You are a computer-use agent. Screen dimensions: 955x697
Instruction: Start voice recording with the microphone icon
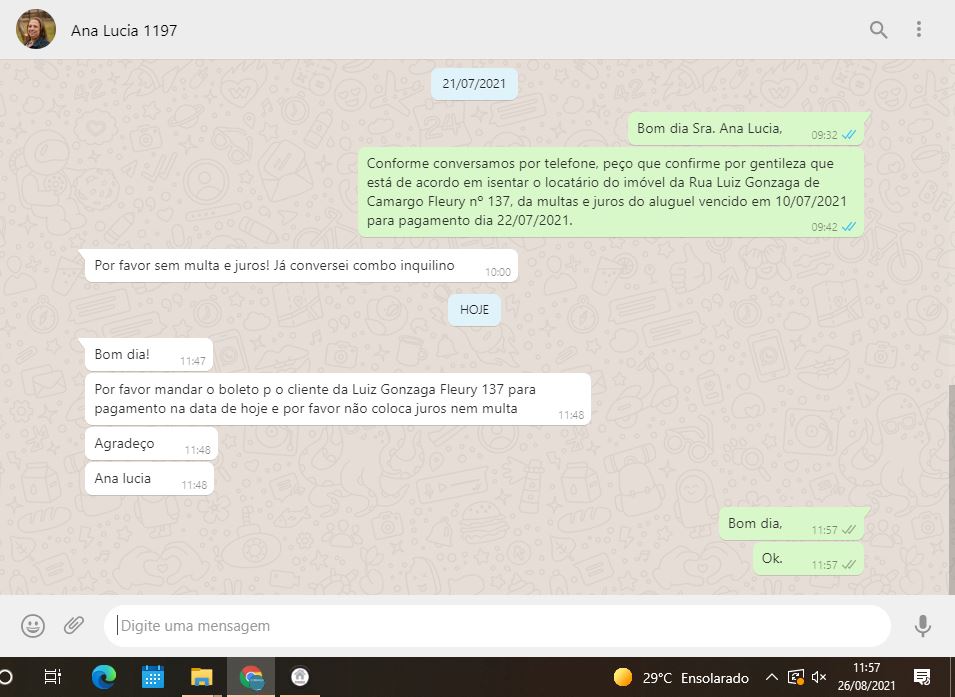click(x=922, y=626)
